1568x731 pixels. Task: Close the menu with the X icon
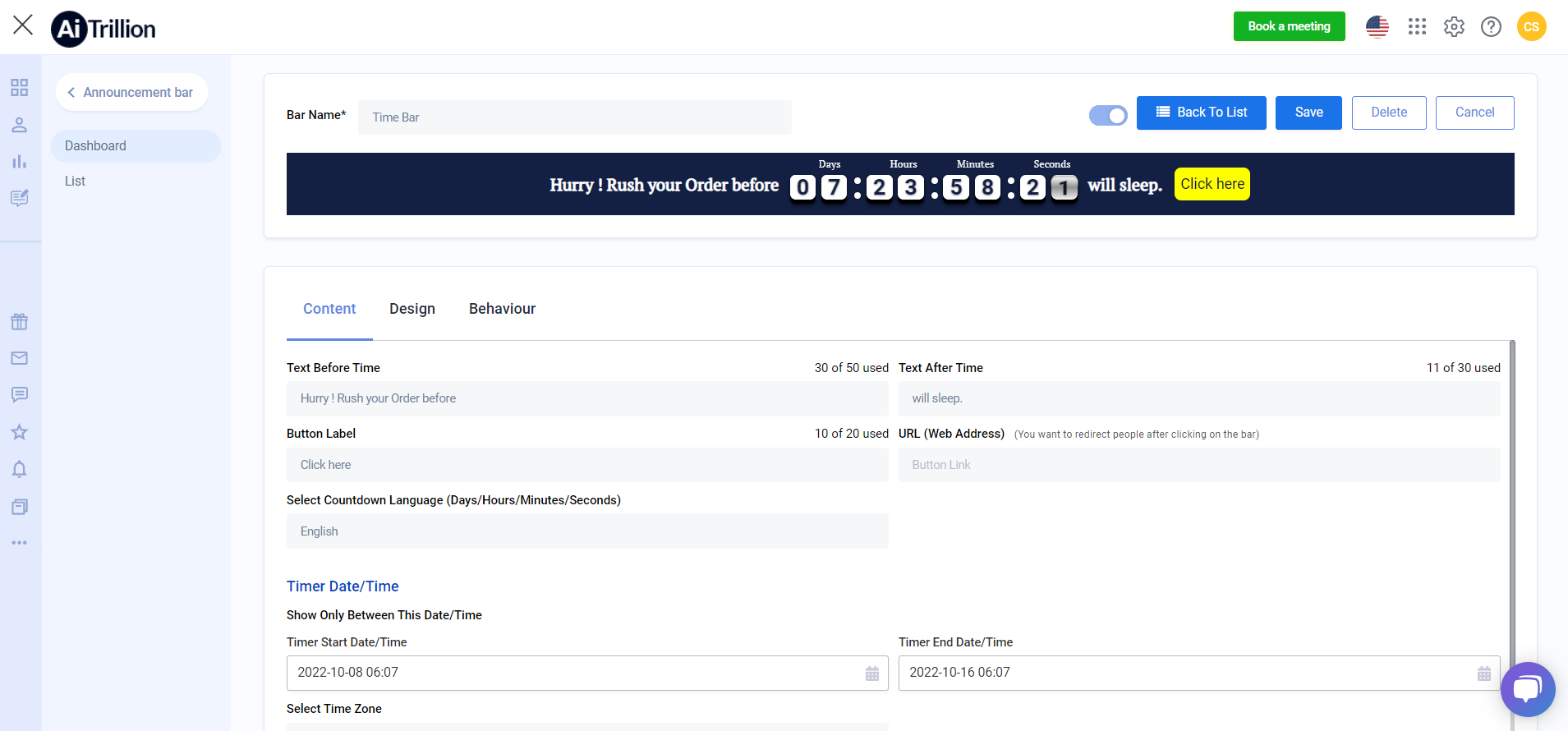23,25
